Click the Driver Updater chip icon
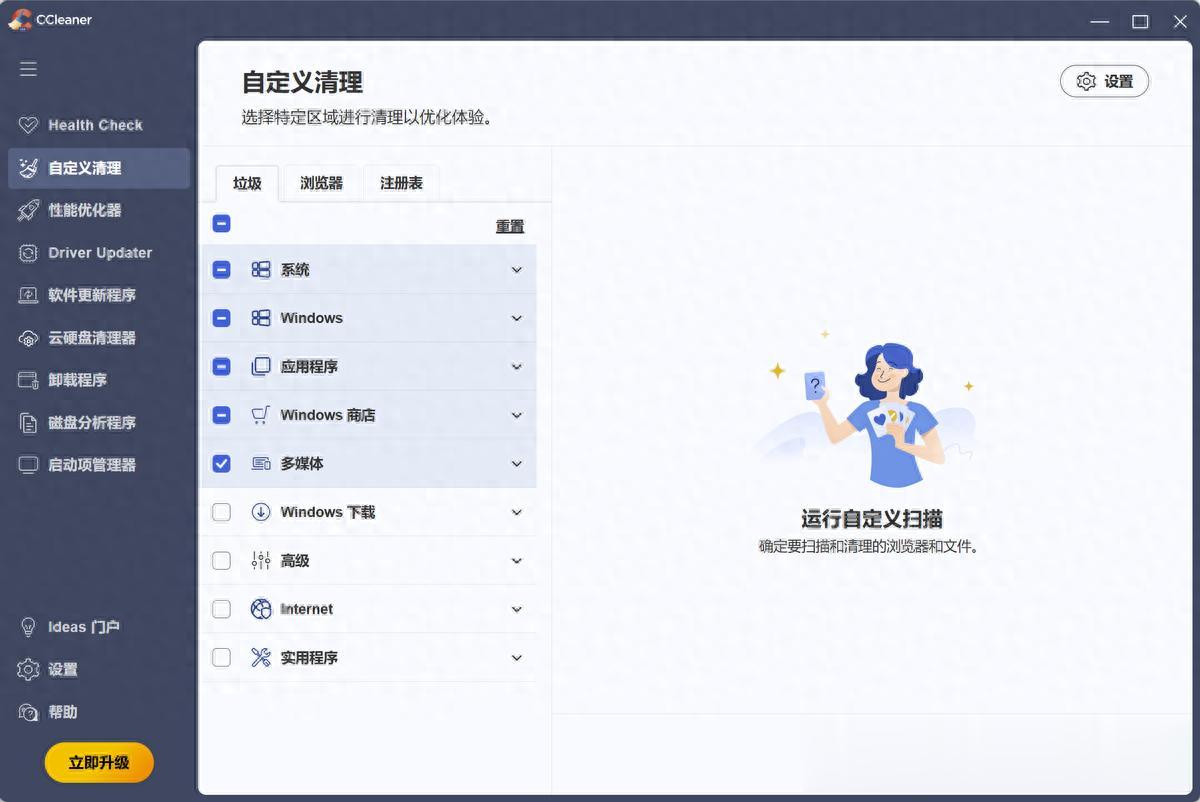Screen dimensions: 1200x802 click(x=28, y=253)
